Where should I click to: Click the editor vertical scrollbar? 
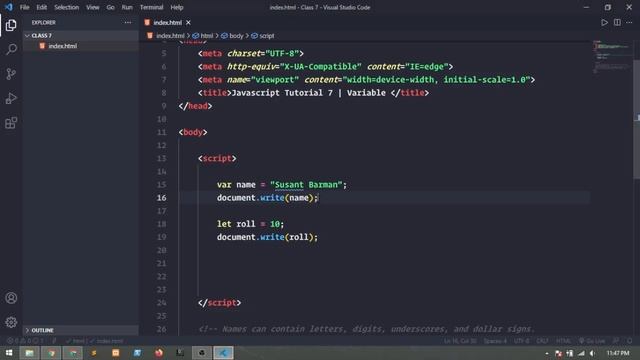(x=636, y=118)
